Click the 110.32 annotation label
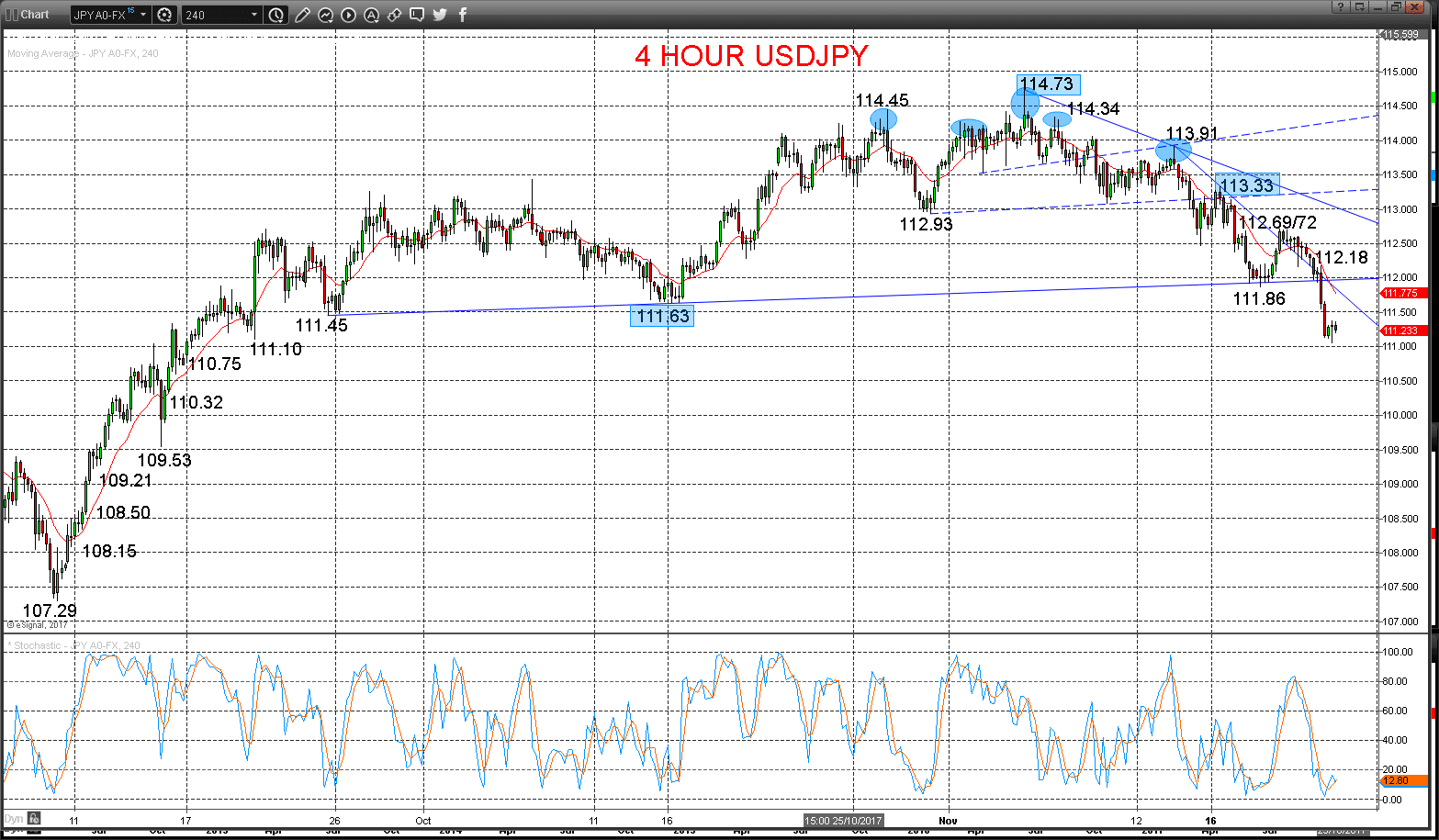Screen dimensions: 1439x840 (196, 402)
